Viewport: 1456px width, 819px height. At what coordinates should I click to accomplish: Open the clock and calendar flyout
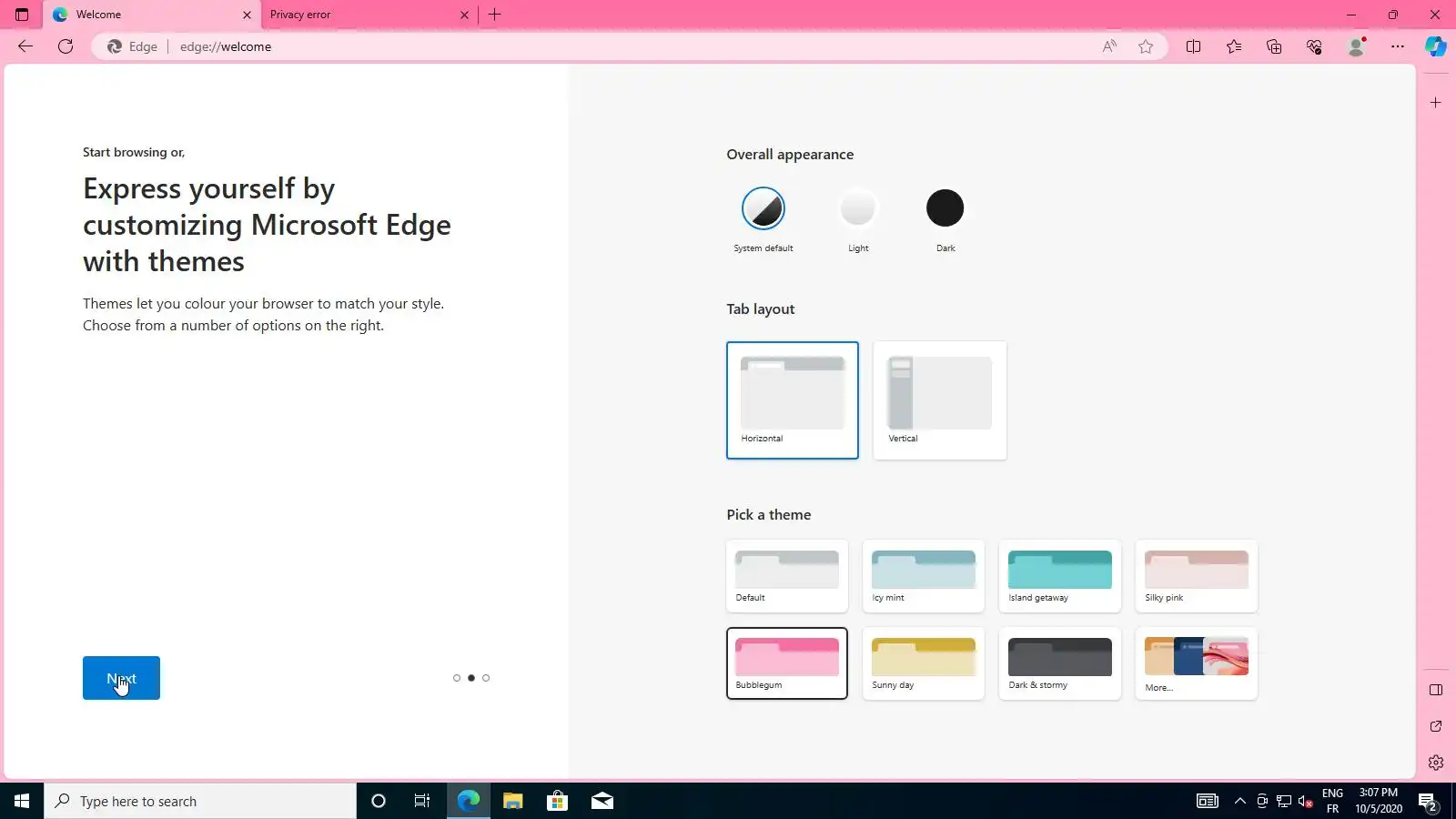(1379, 801)
